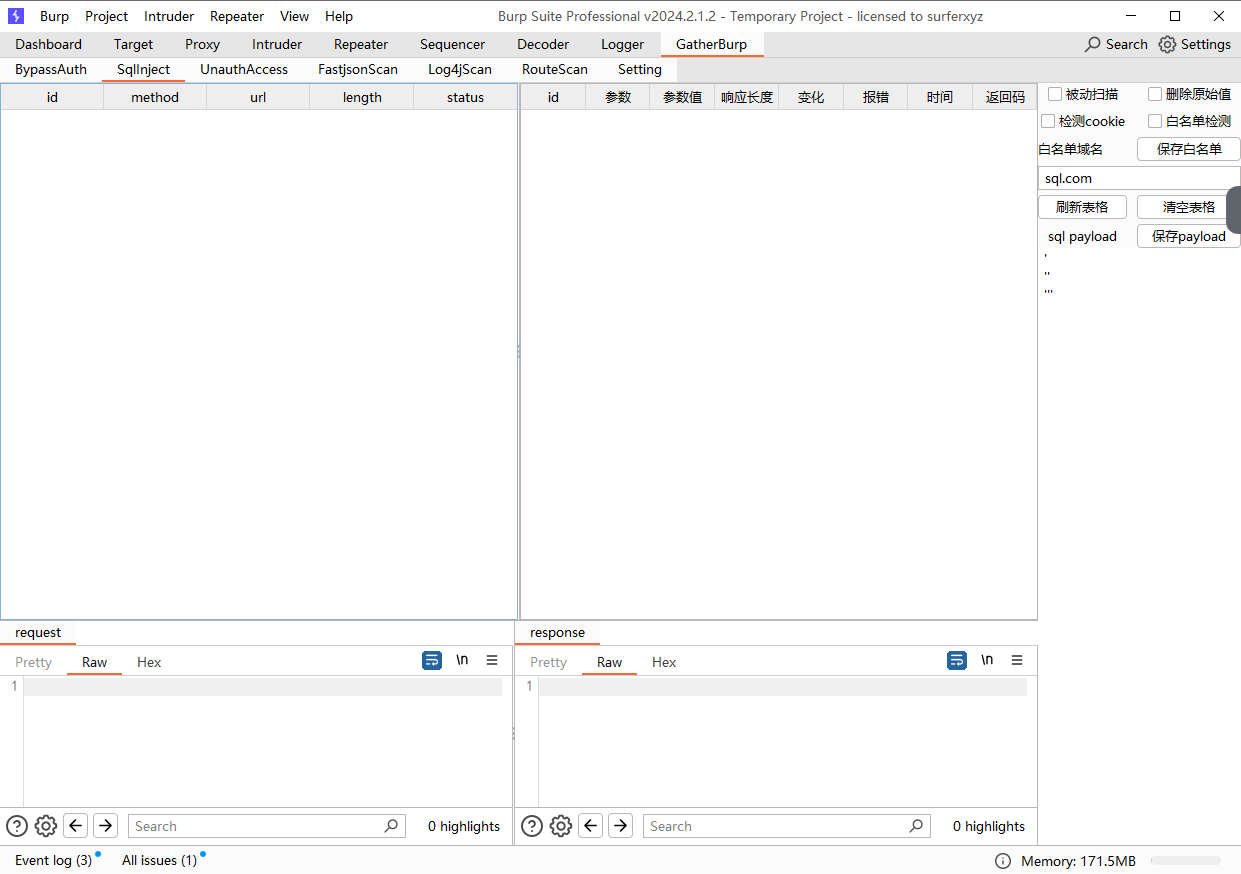Enable the 白名单检测 checkbox
This screenshot has height=874, width=1241.
click(x=1155, y=121)
